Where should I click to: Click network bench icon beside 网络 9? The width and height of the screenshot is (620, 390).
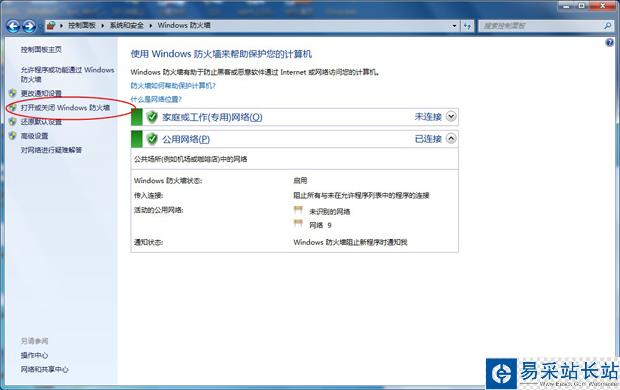click(x=298, y=224)
